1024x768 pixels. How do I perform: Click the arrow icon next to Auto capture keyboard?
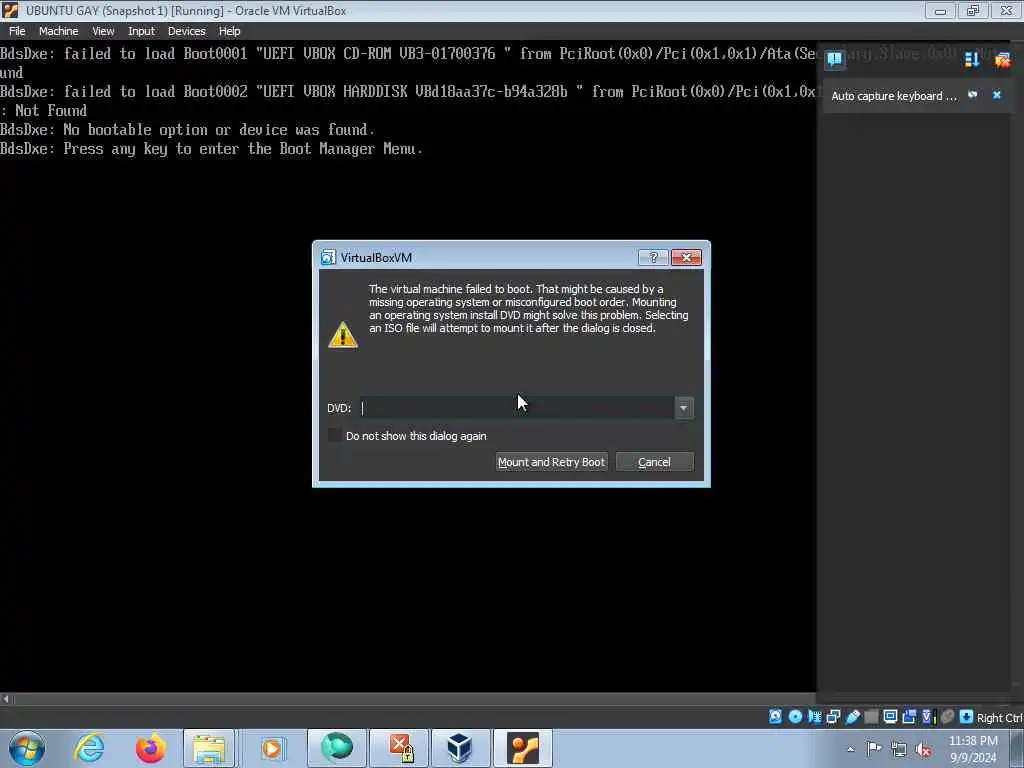972,95
